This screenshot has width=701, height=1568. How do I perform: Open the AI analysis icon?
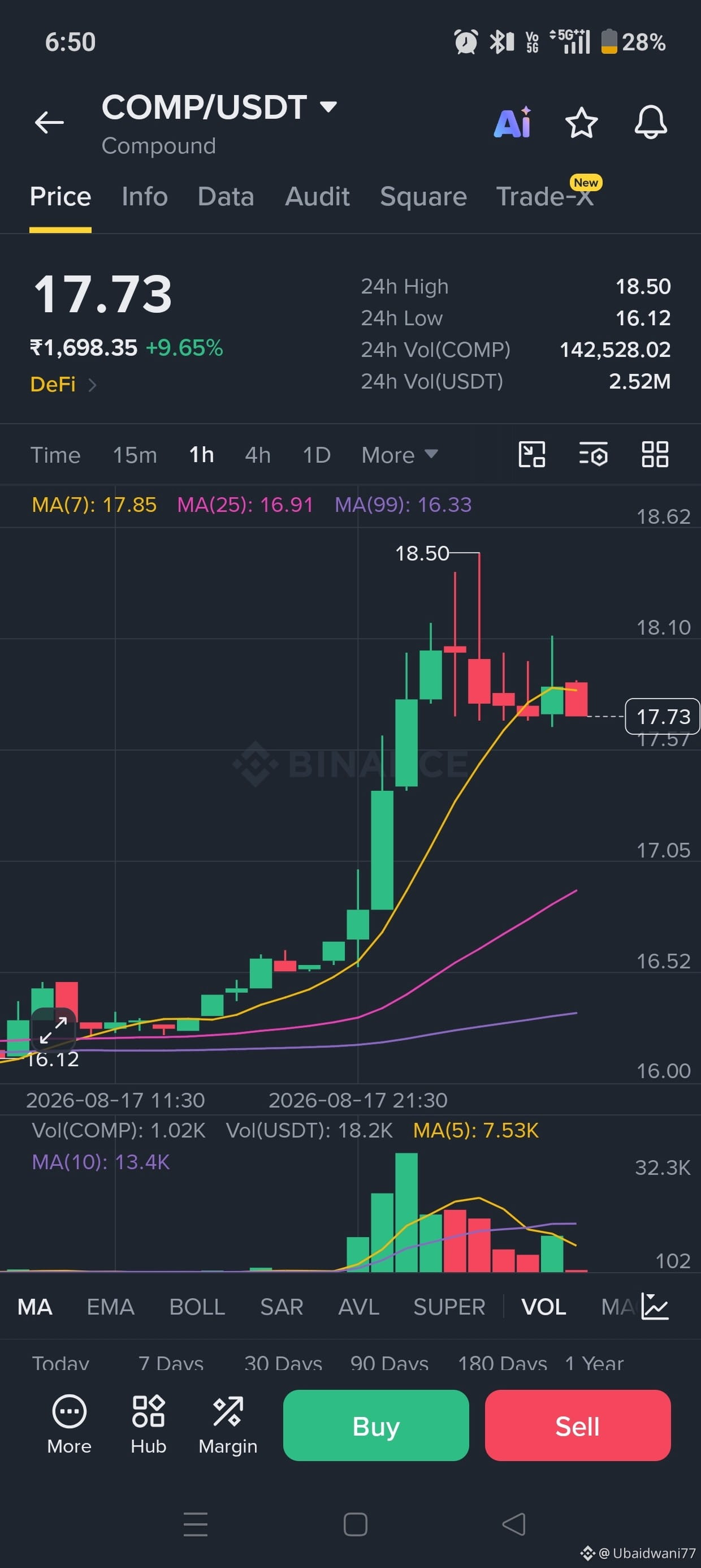point(513,122)
